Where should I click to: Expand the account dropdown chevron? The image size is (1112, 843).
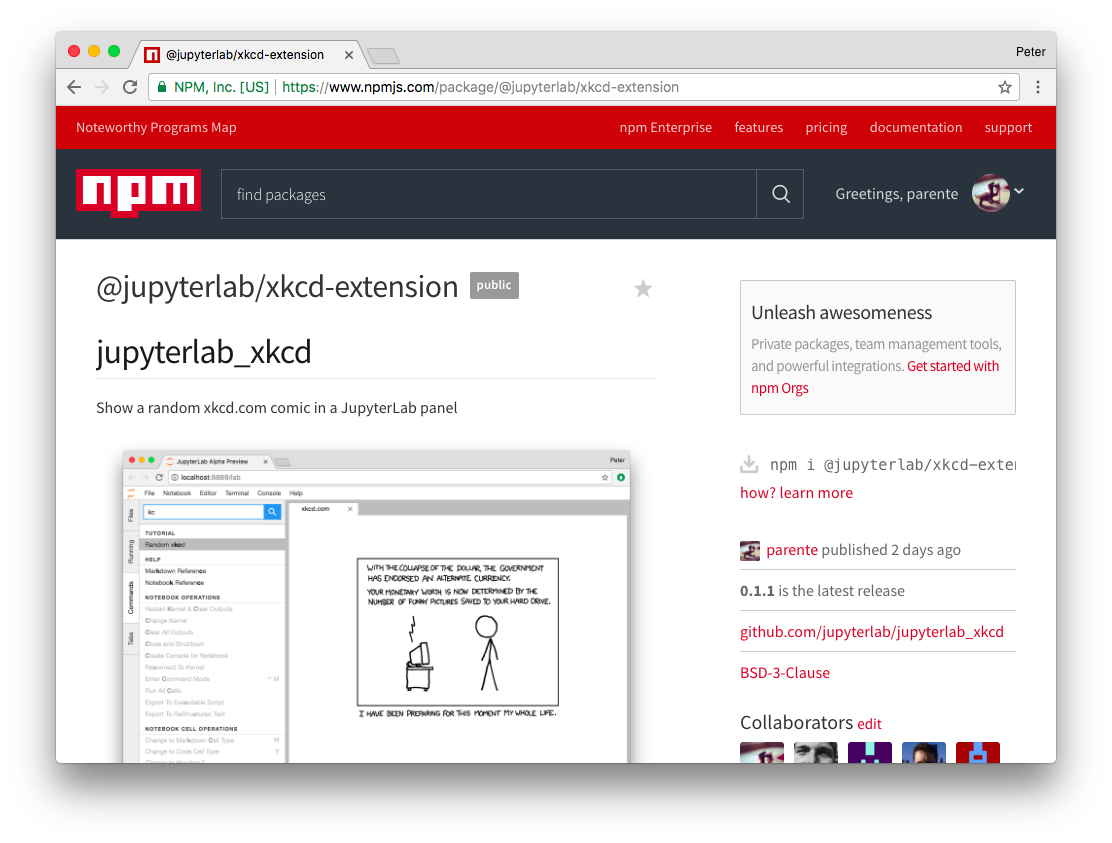pos(1019,191)
